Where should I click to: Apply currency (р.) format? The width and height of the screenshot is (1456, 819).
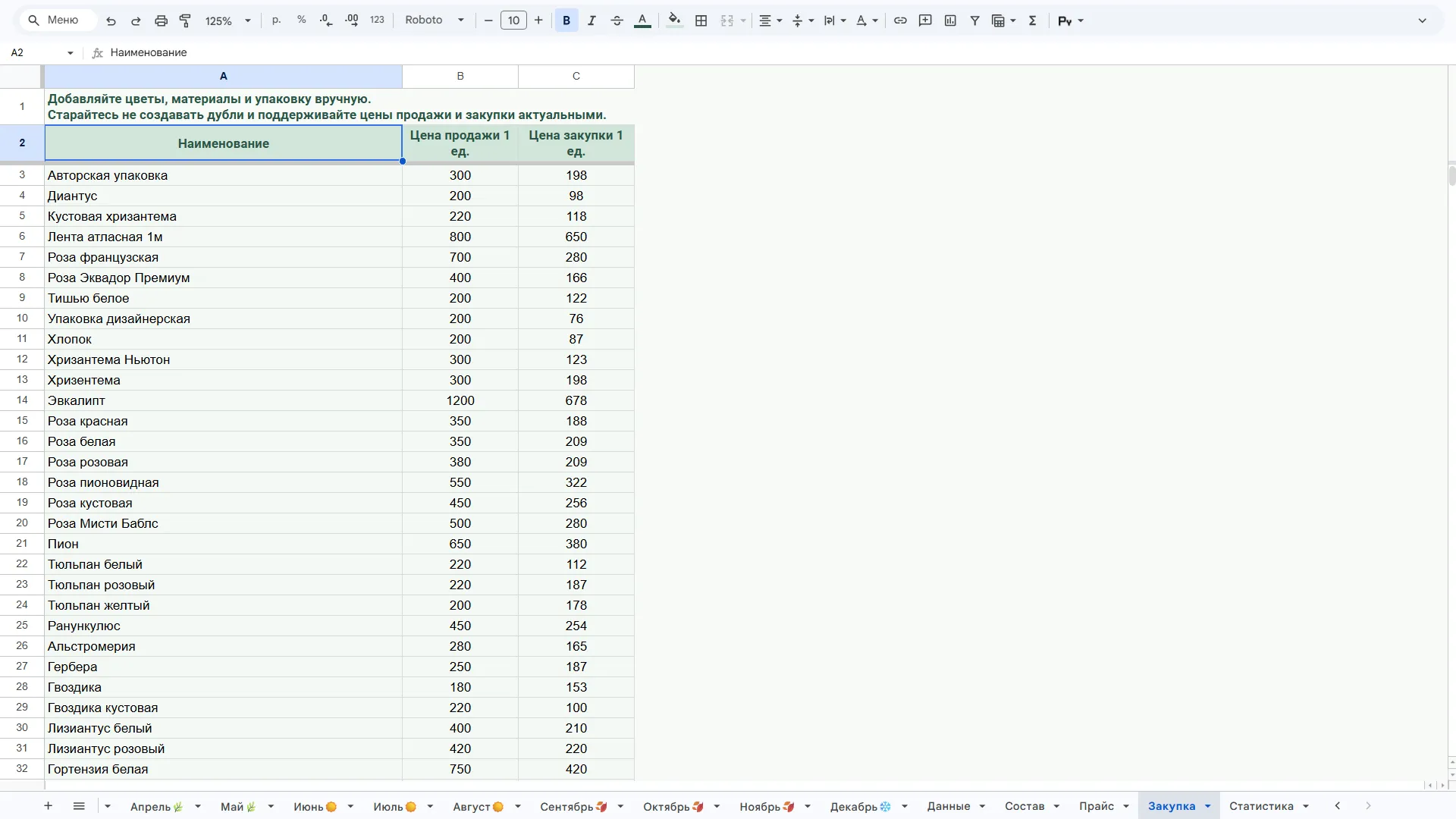(277, 20)
